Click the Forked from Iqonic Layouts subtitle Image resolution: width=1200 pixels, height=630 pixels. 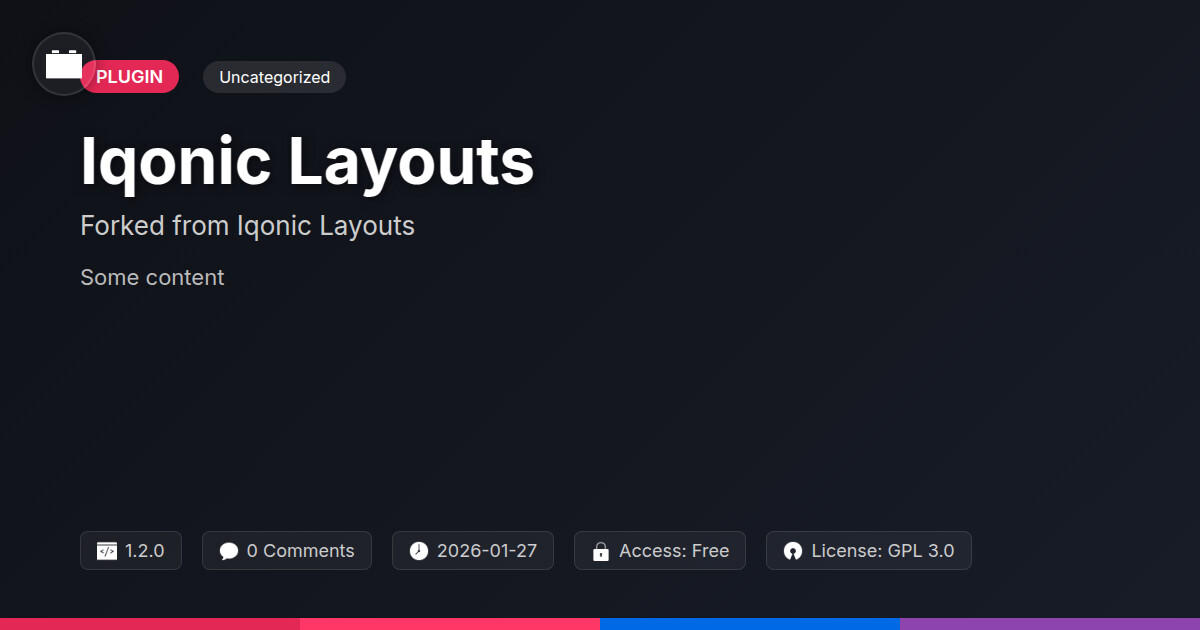coord(247,226)
